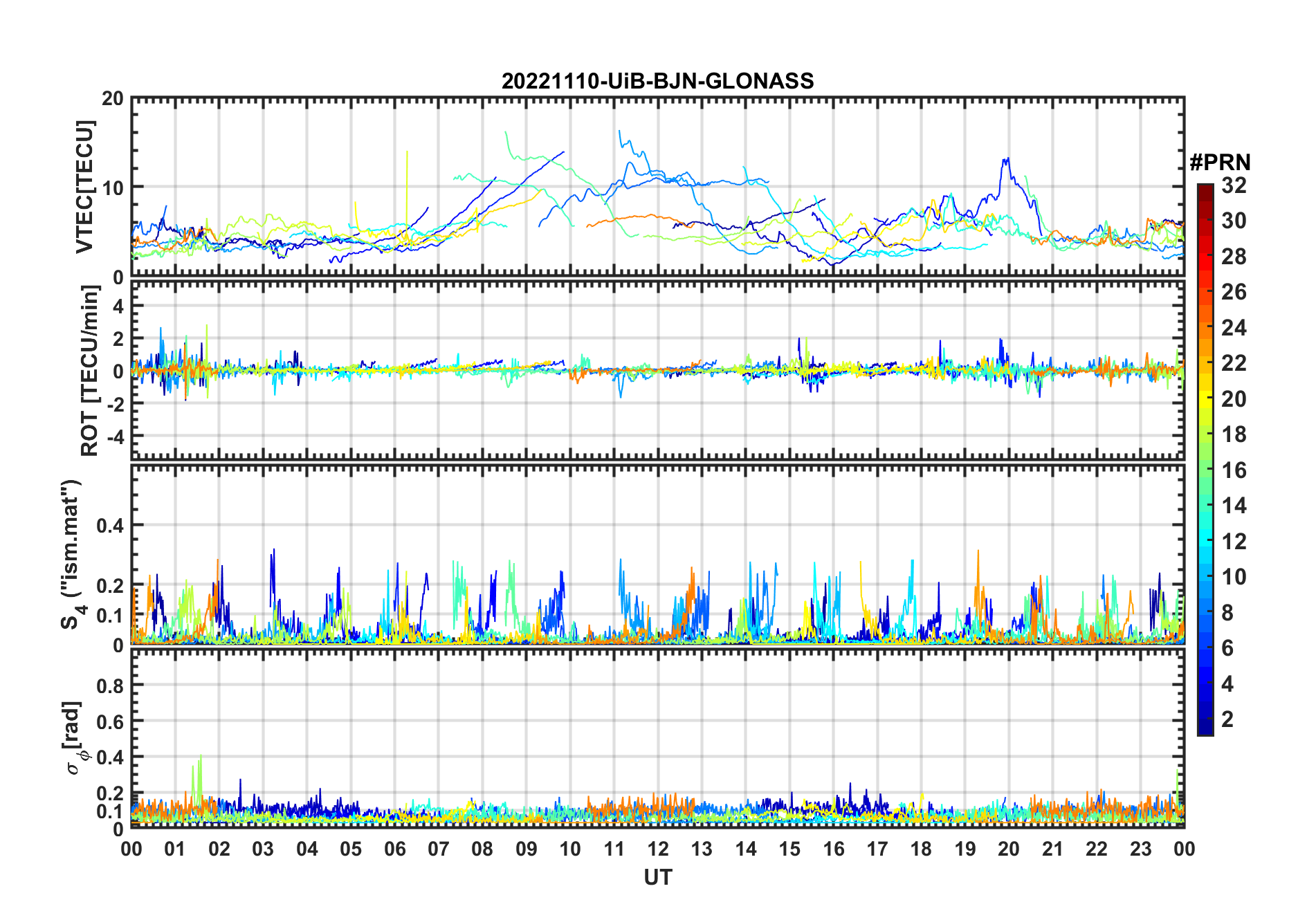Click UT axis hour label 05
The image size is (1316, 920).
(351, 849)
